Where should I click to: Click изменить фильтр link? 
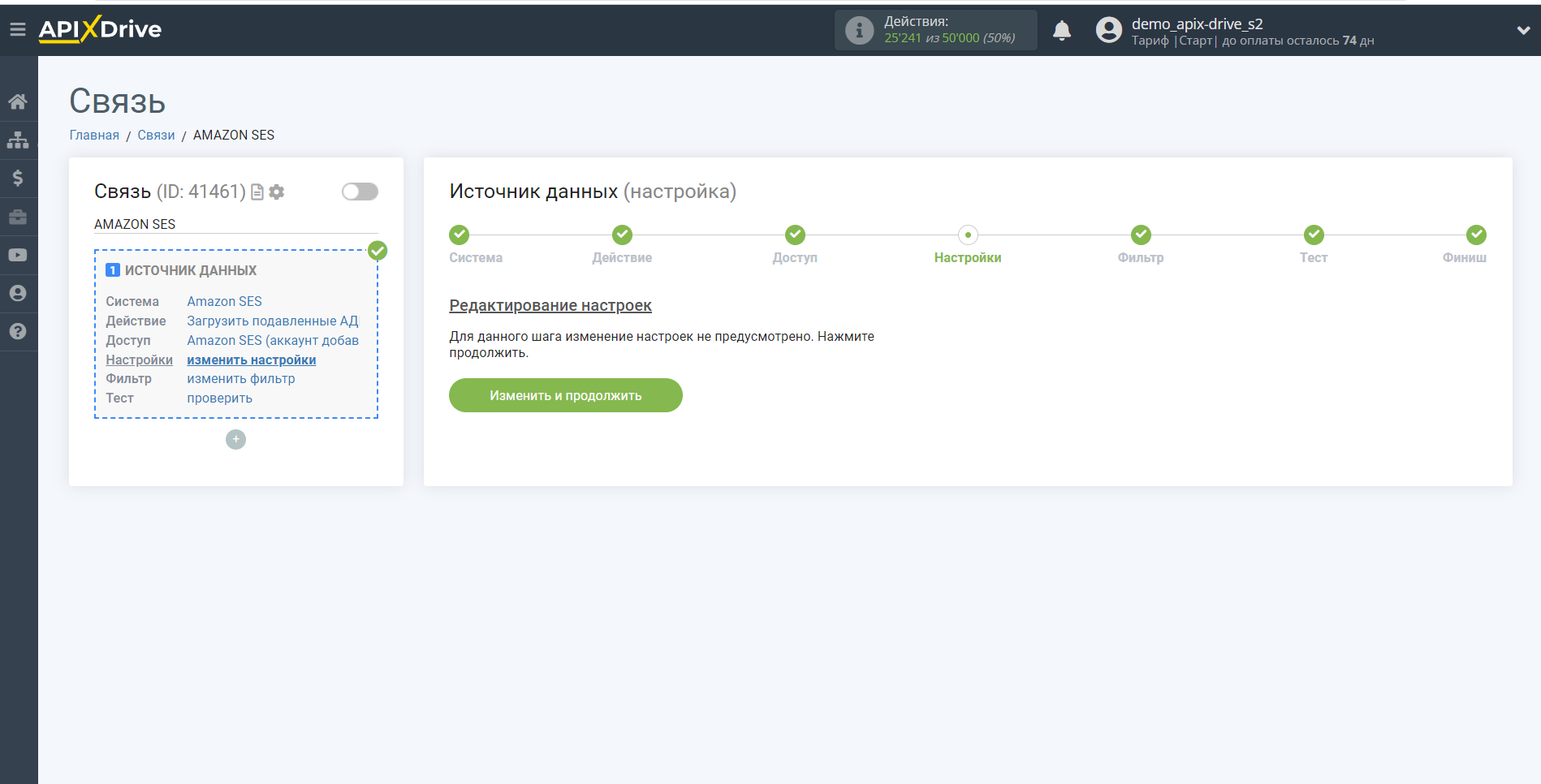coord(241,378)
